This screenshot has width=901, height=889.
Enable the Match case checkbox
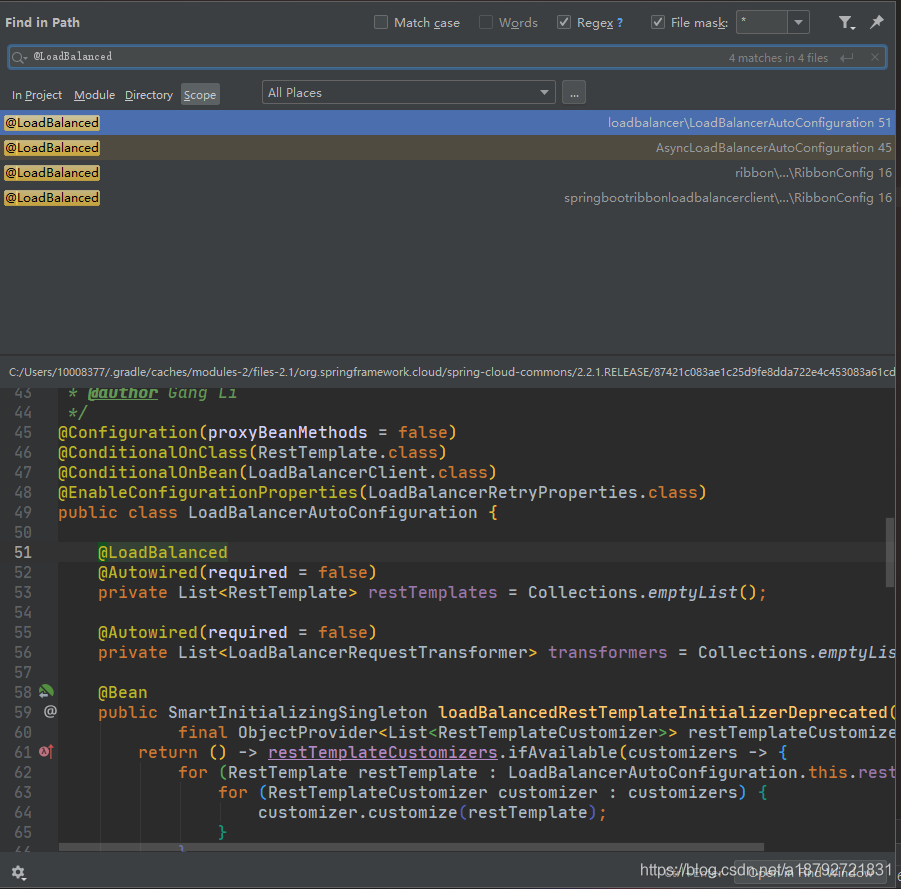(x=380, y=22)
